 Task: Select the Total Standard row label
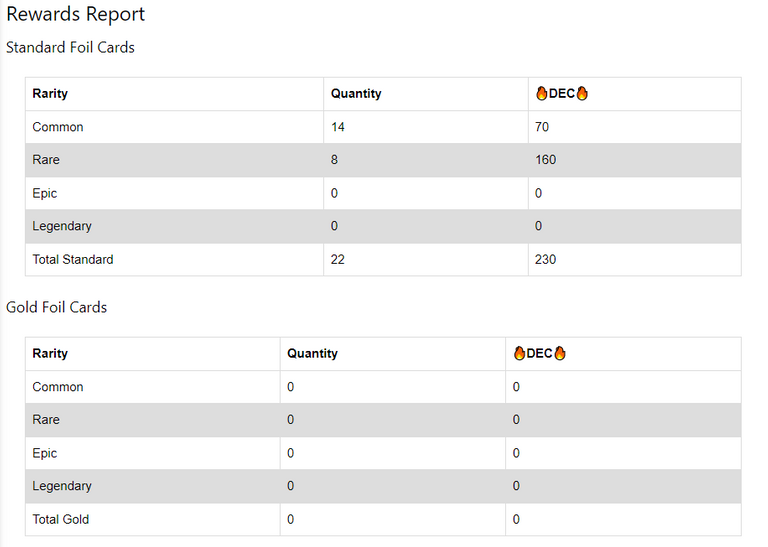click(x=73, y=259)
